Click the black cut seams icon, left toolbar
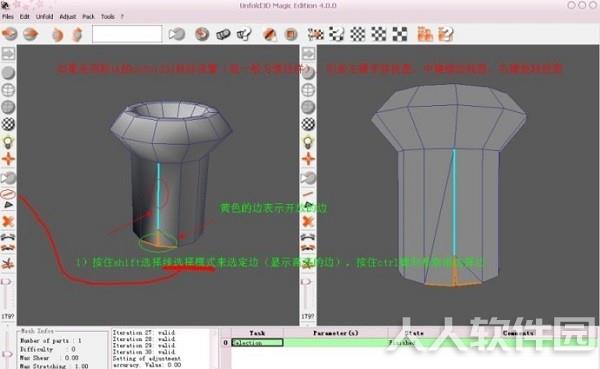 [8, 237]
